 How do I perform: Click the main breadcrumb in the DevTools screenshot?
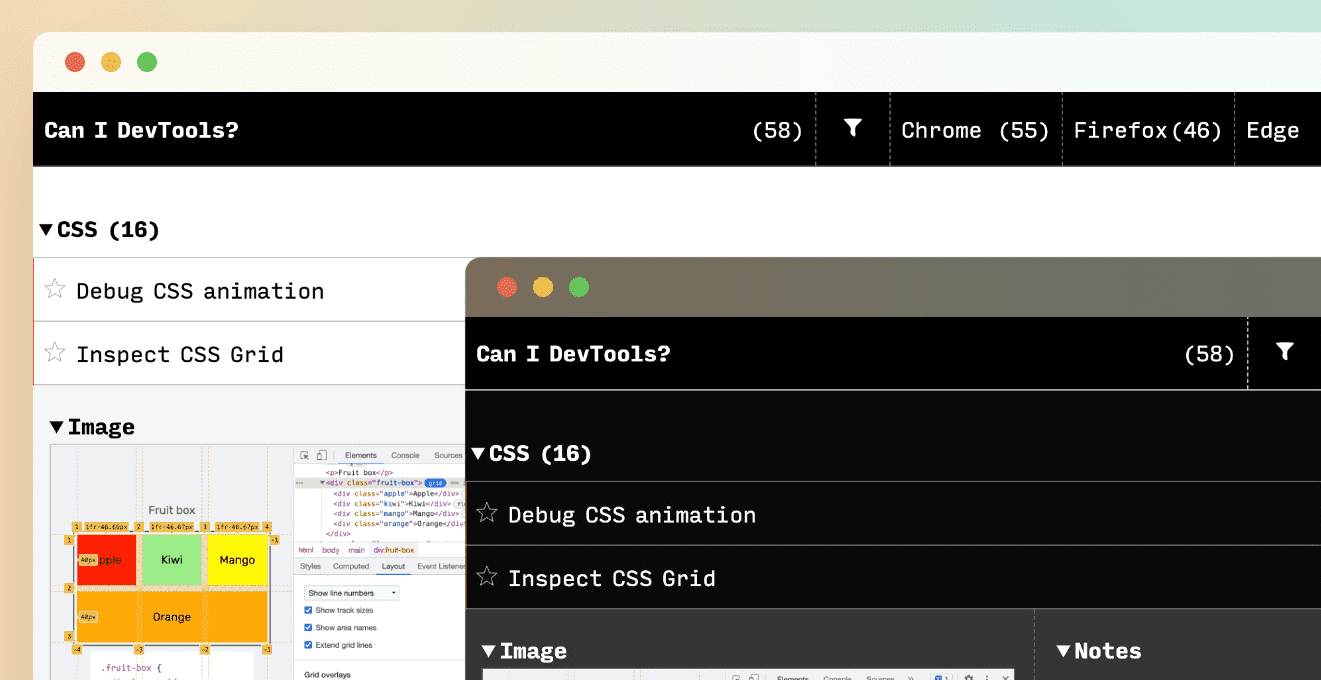point(357,550)
